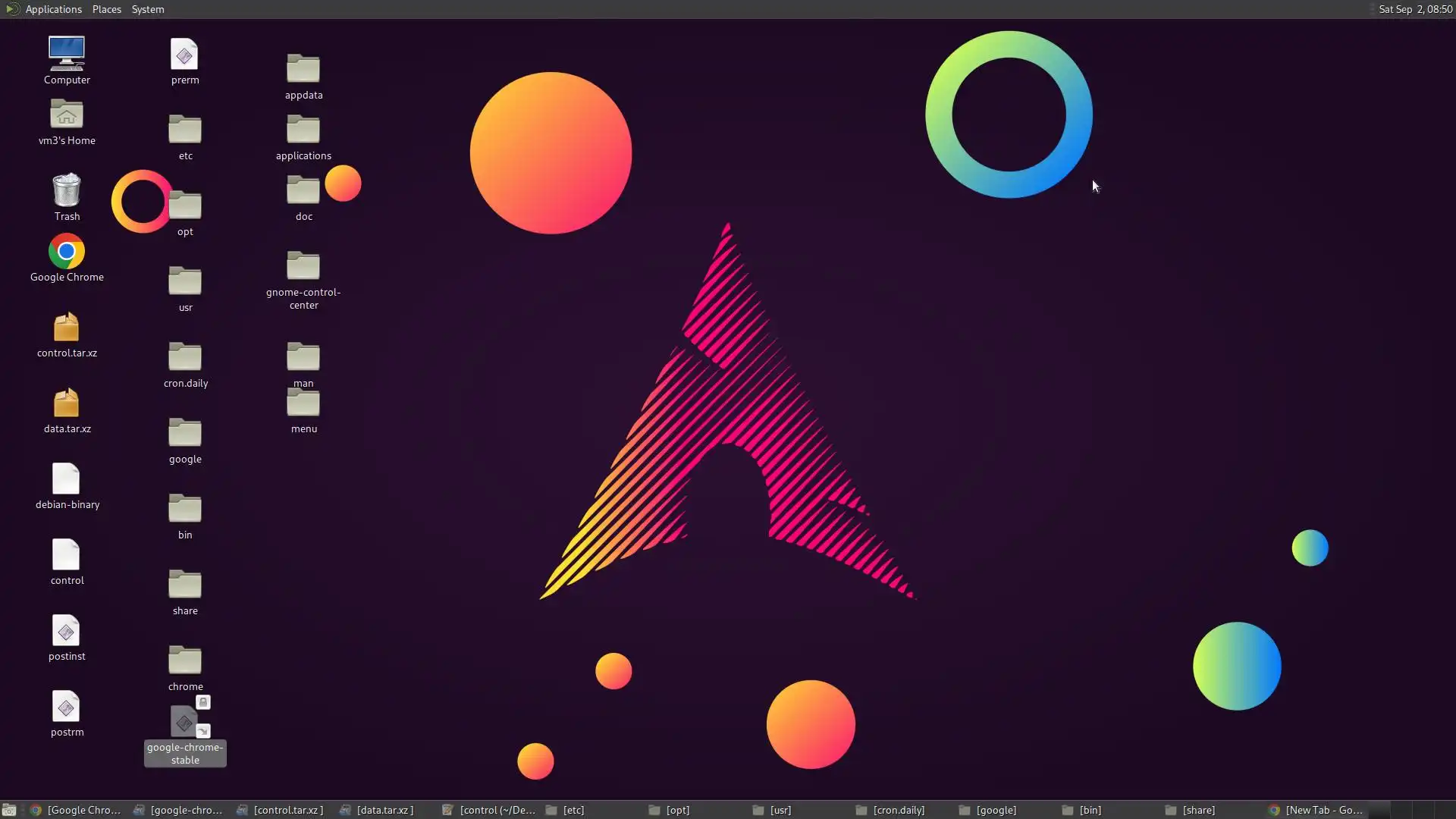Open the Places menu
The height and width of the screenshot is (819, 1456).
tap(107, 9)
